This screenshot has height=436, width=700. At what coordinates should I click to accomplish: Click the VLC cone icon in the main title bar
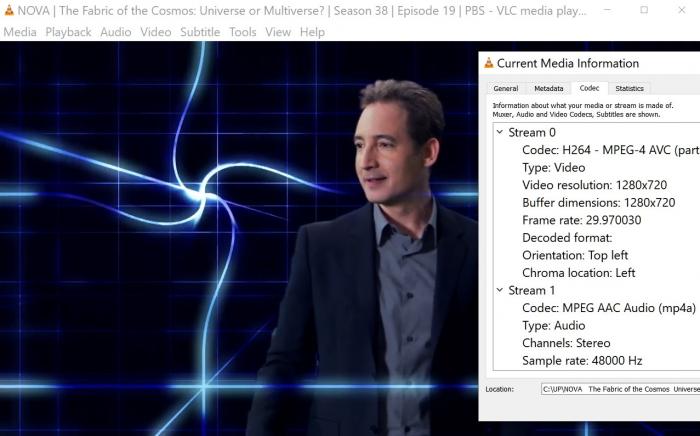coord(9,10)
